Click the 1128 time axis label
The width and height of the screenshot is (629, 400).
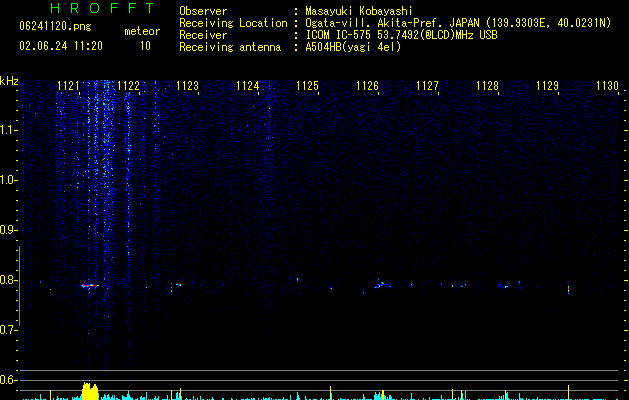point(487,86)
